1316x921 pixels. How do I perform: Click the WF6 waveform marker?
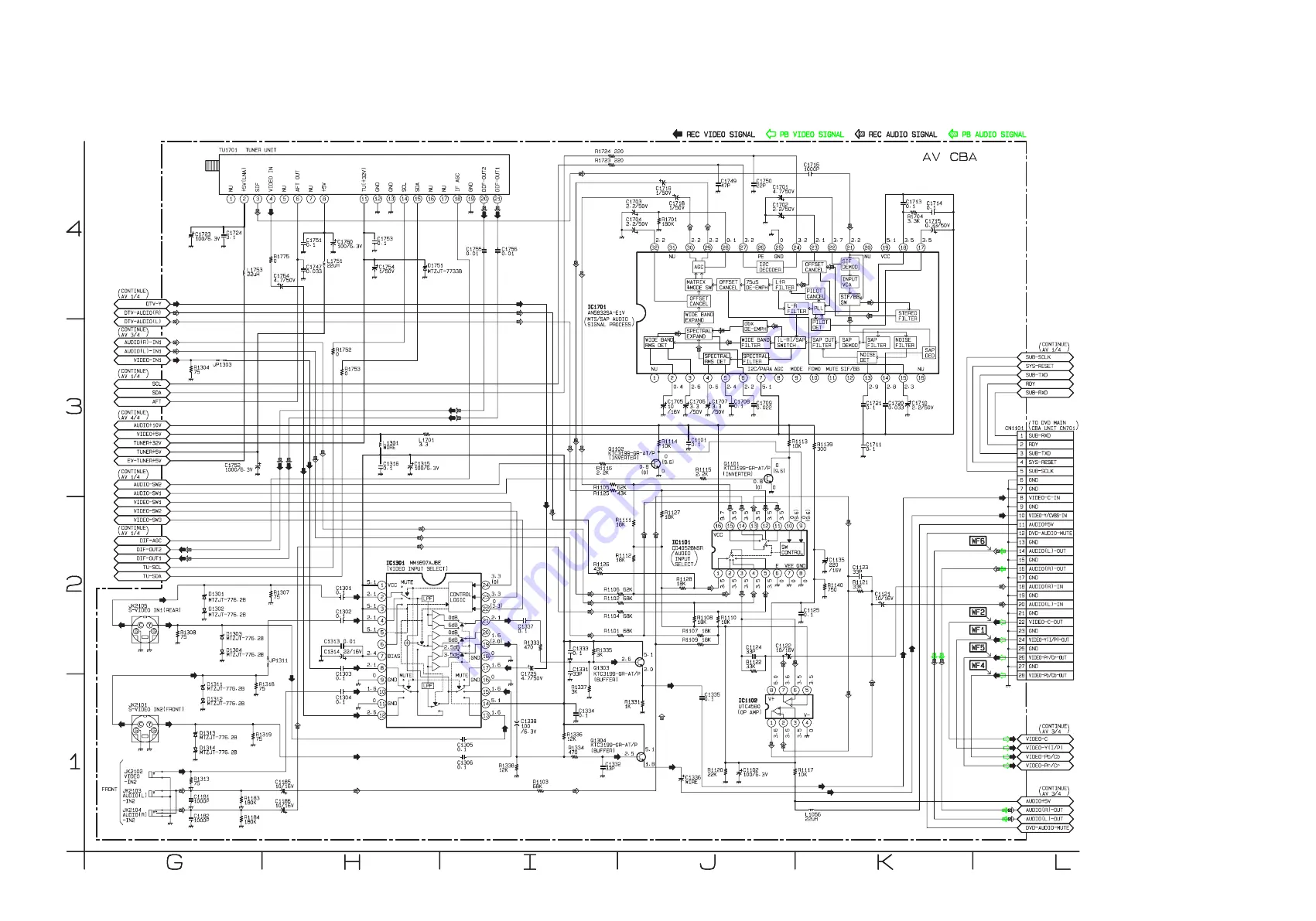pyautogui.click(x=978, y=541)
